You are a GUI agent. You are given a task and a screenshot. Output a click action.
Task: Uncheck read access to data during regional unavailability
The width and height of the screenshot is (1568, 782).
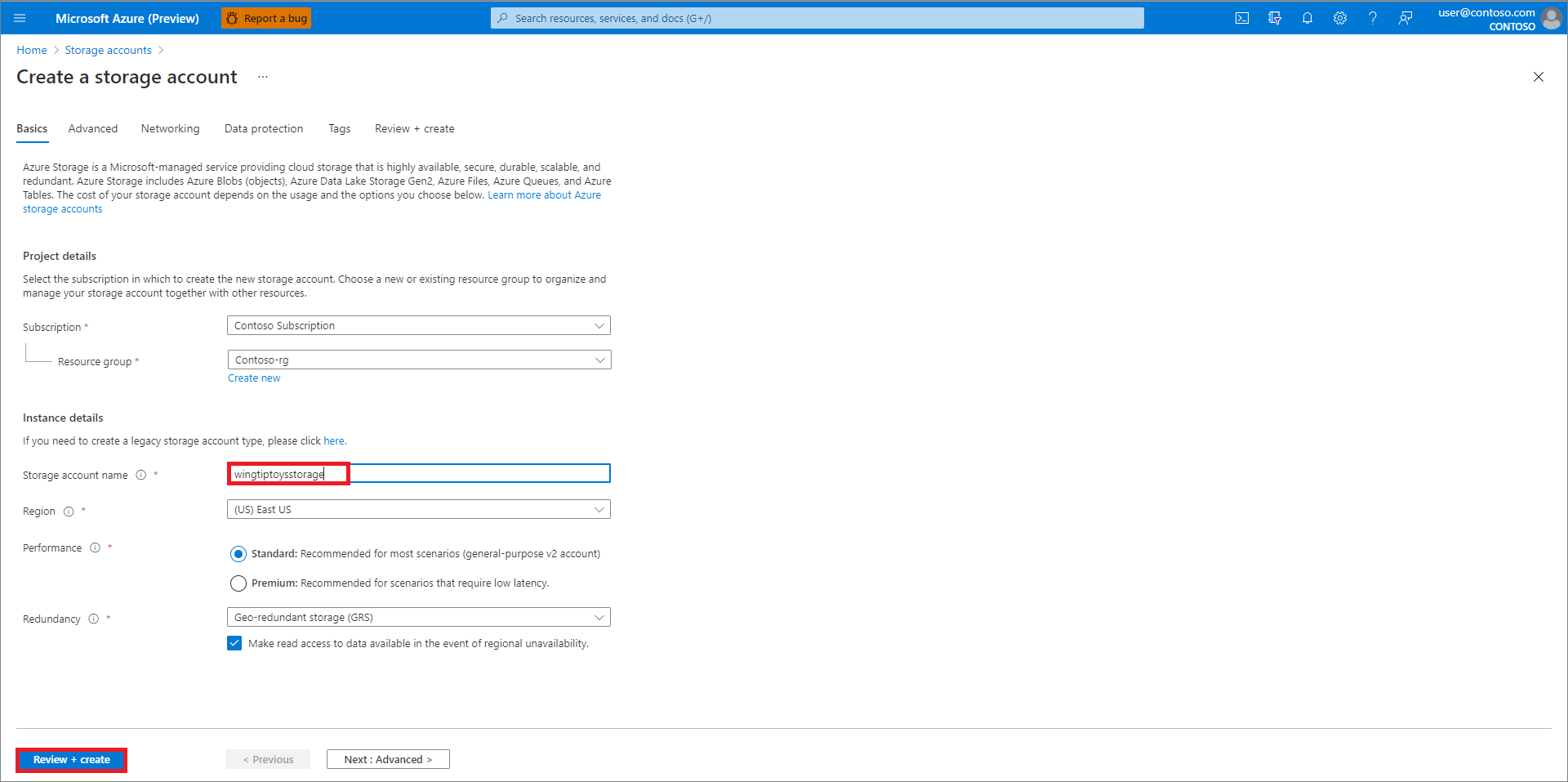pos(234,643)
